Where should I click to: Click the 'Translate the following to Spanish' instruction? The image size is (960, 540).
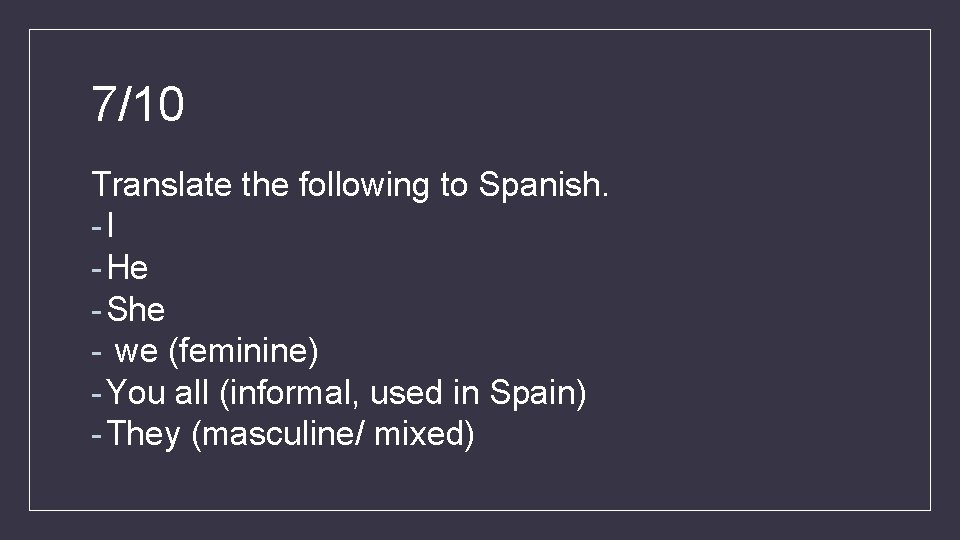(349, 185)
